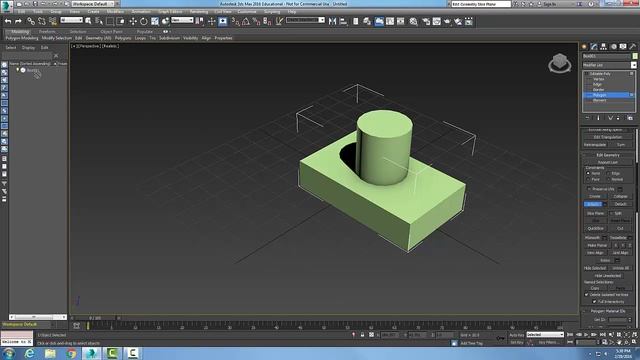Image resolution: width=640 pixels, height=360 pixels.
Task: Click the Render Production teapot icon
Action: (448, 21)
